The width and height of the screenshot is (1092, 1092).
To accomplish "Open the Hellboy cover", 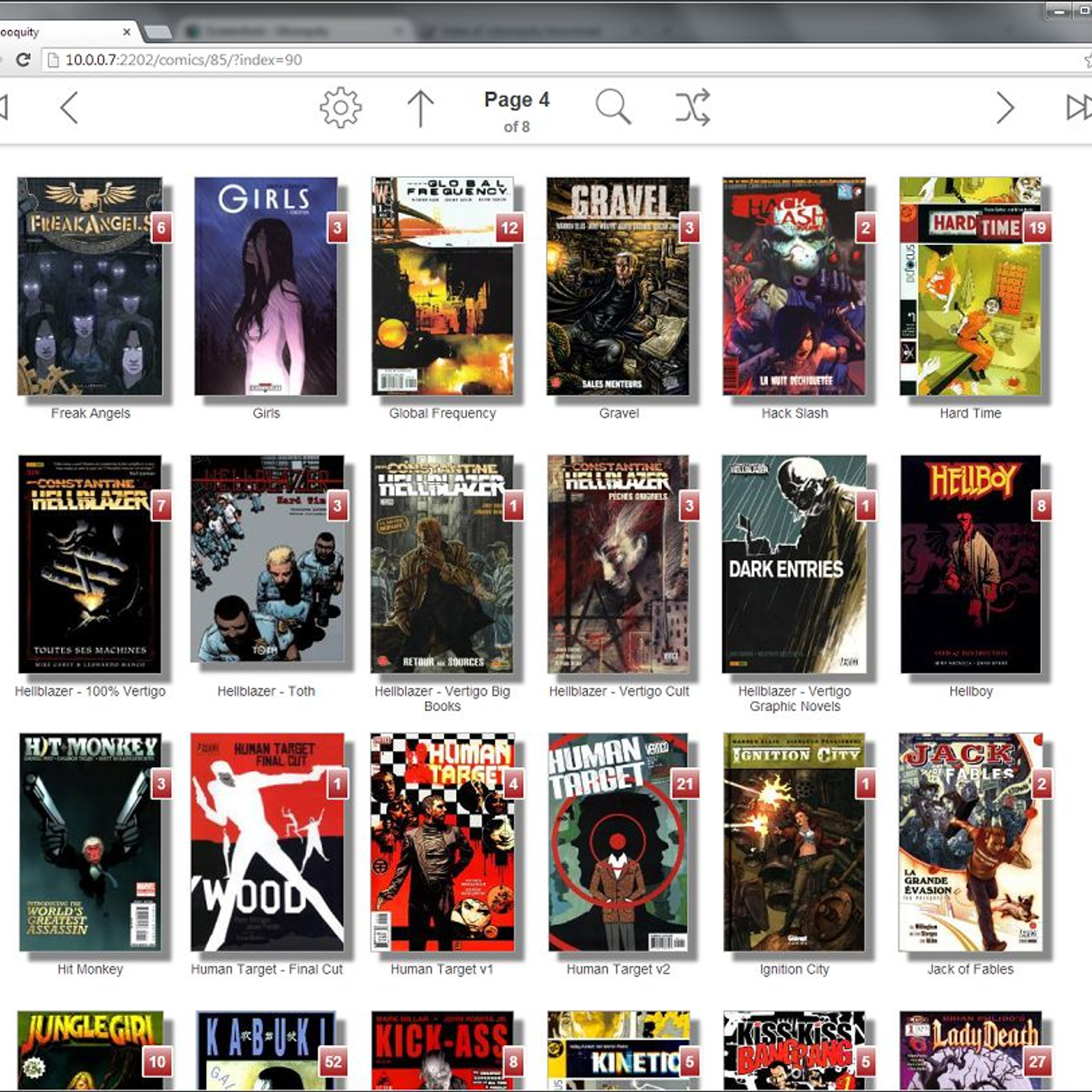I will click(x=971, y=564).
